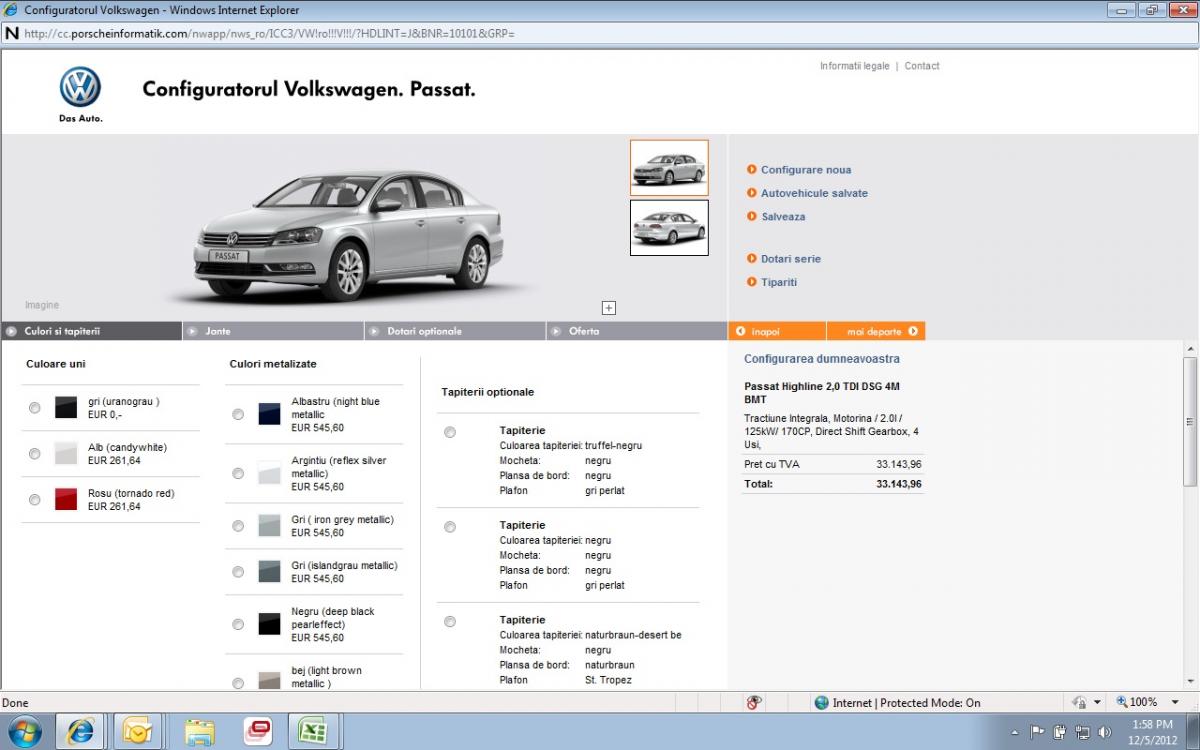This screenshot has height=750, width=1200.
Task: Click the Salveaza link
Action: coord(783,216)
